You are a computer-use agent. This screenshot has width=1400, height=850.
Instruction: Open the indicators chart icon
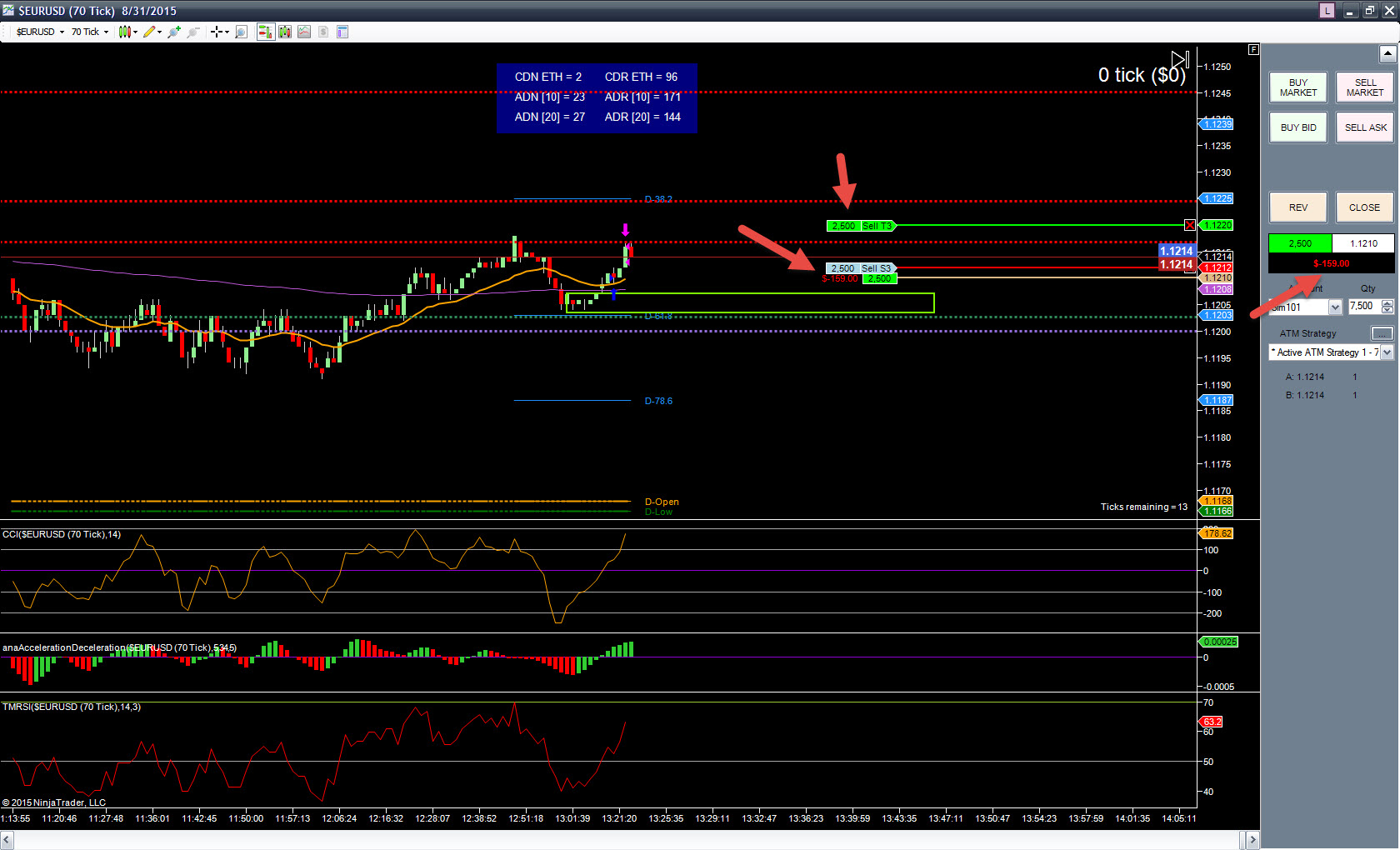coord(304,32)
